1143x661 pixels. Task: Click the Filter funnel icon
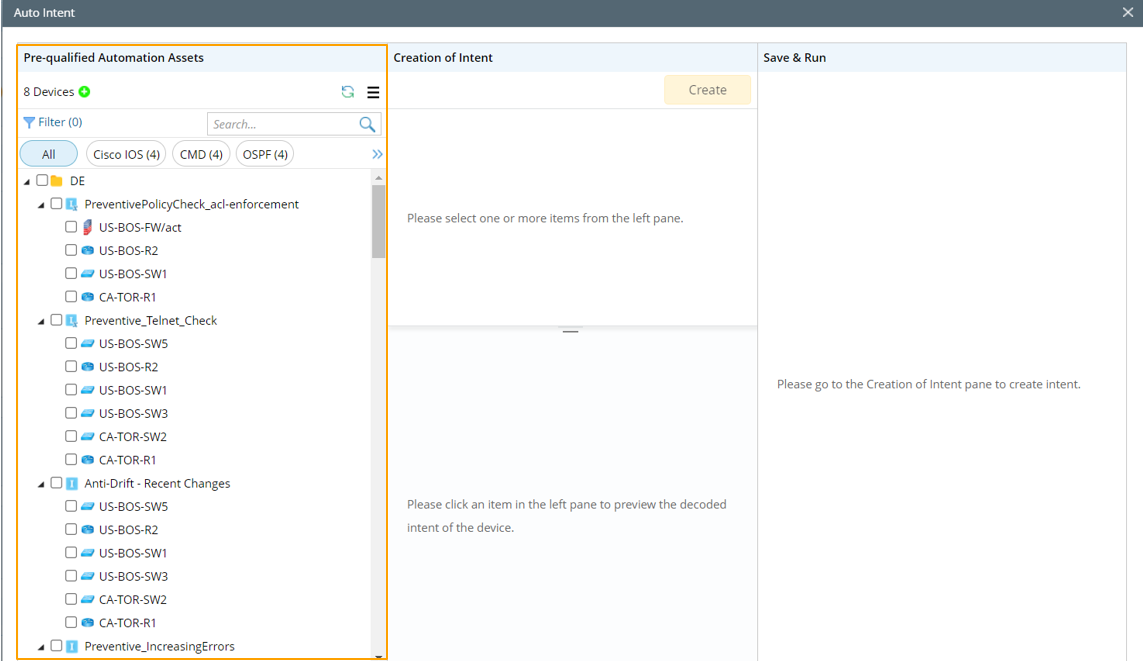[x=29, y=122]
